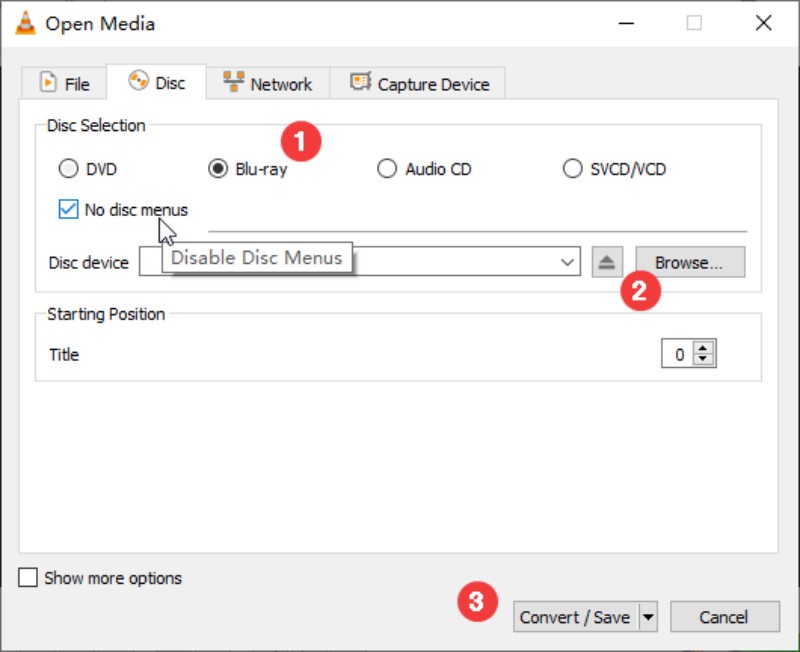This screenshot has width=800, height=652.
Task: Click the VLC cone icon in title bar
Action: click(x=25, y=23)
